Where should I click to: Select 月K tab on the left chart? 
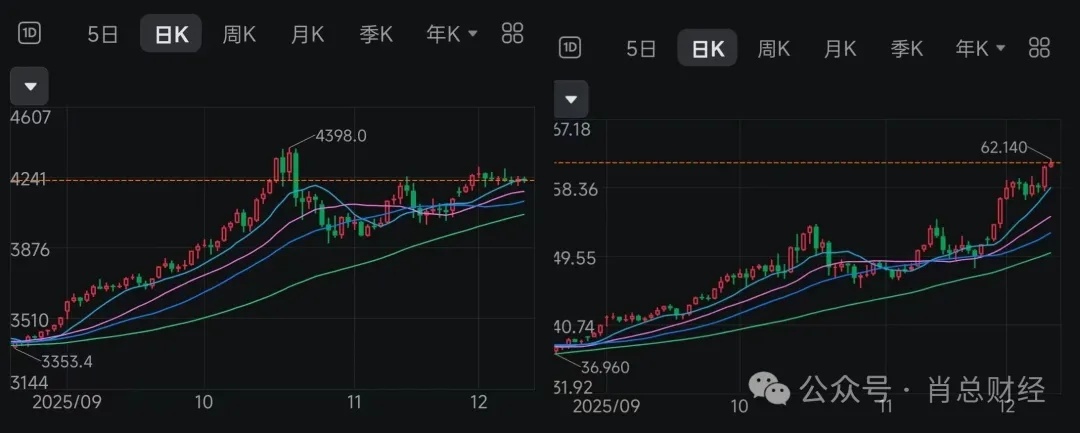click(307, 34)
